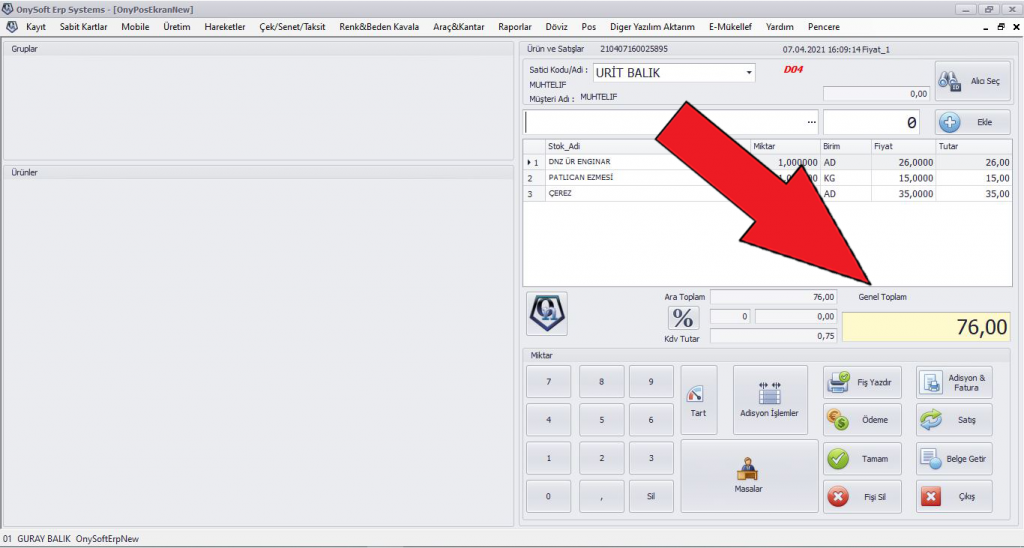This screenshot has height=548, width=1024.
Task: Open the Araç&Kantar menu
Action: [458, 27]
